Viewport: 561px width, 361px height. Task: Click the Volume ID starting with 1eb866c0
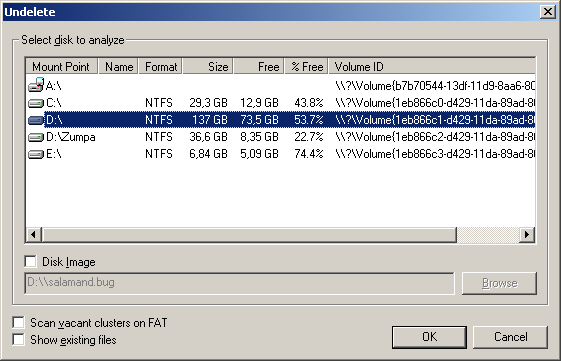[x=435, y=103]
